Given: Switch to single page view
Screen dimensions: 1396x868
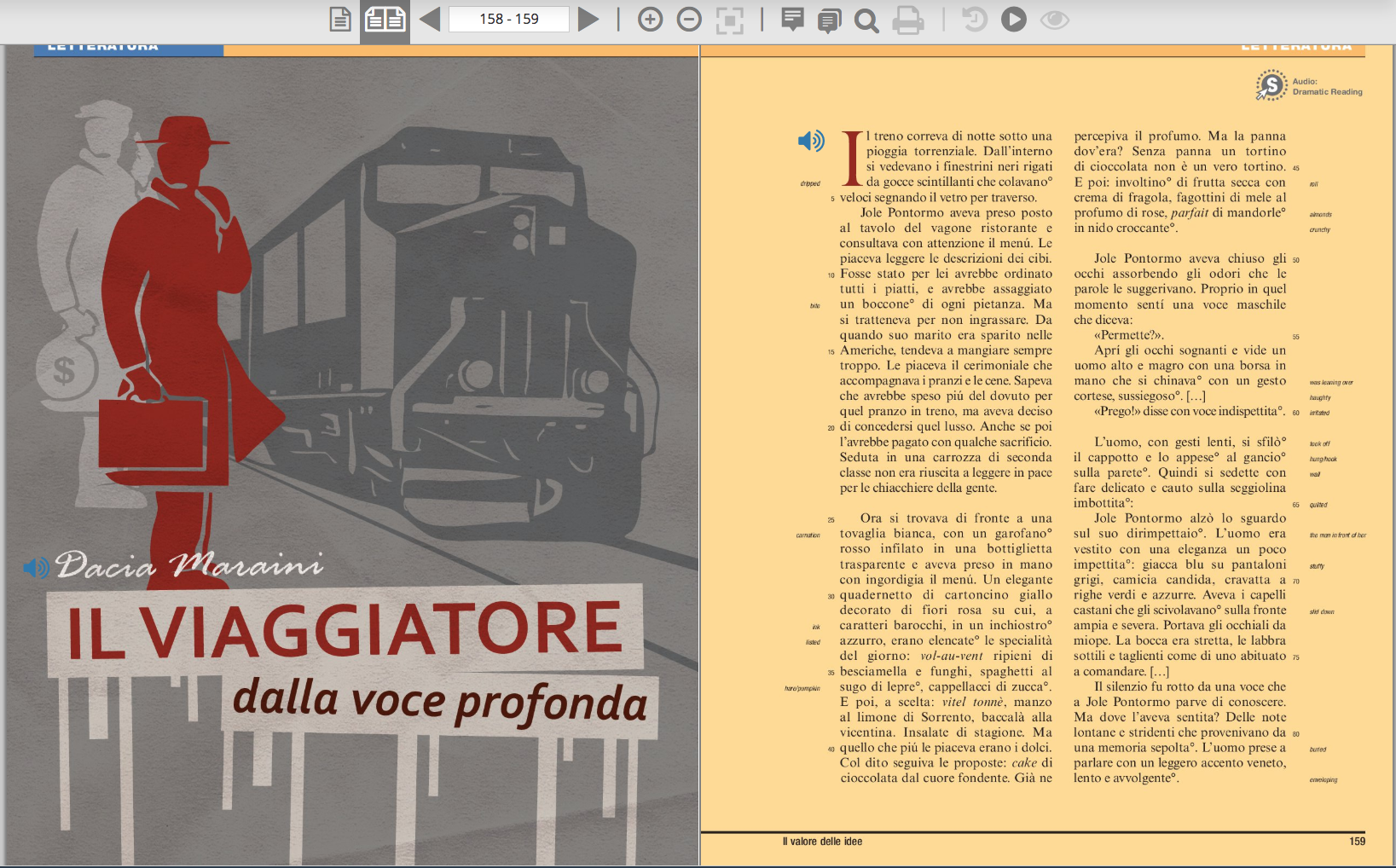Looking at the screenshot, I should [x=340, y=20].
